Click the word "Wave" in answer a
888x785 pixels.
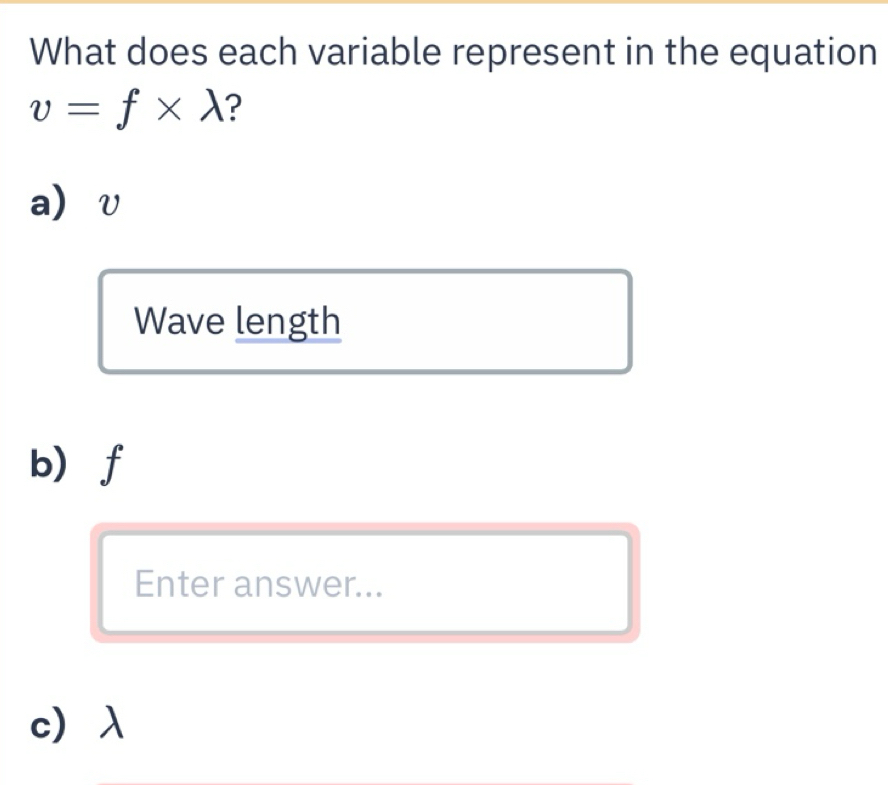181,323
